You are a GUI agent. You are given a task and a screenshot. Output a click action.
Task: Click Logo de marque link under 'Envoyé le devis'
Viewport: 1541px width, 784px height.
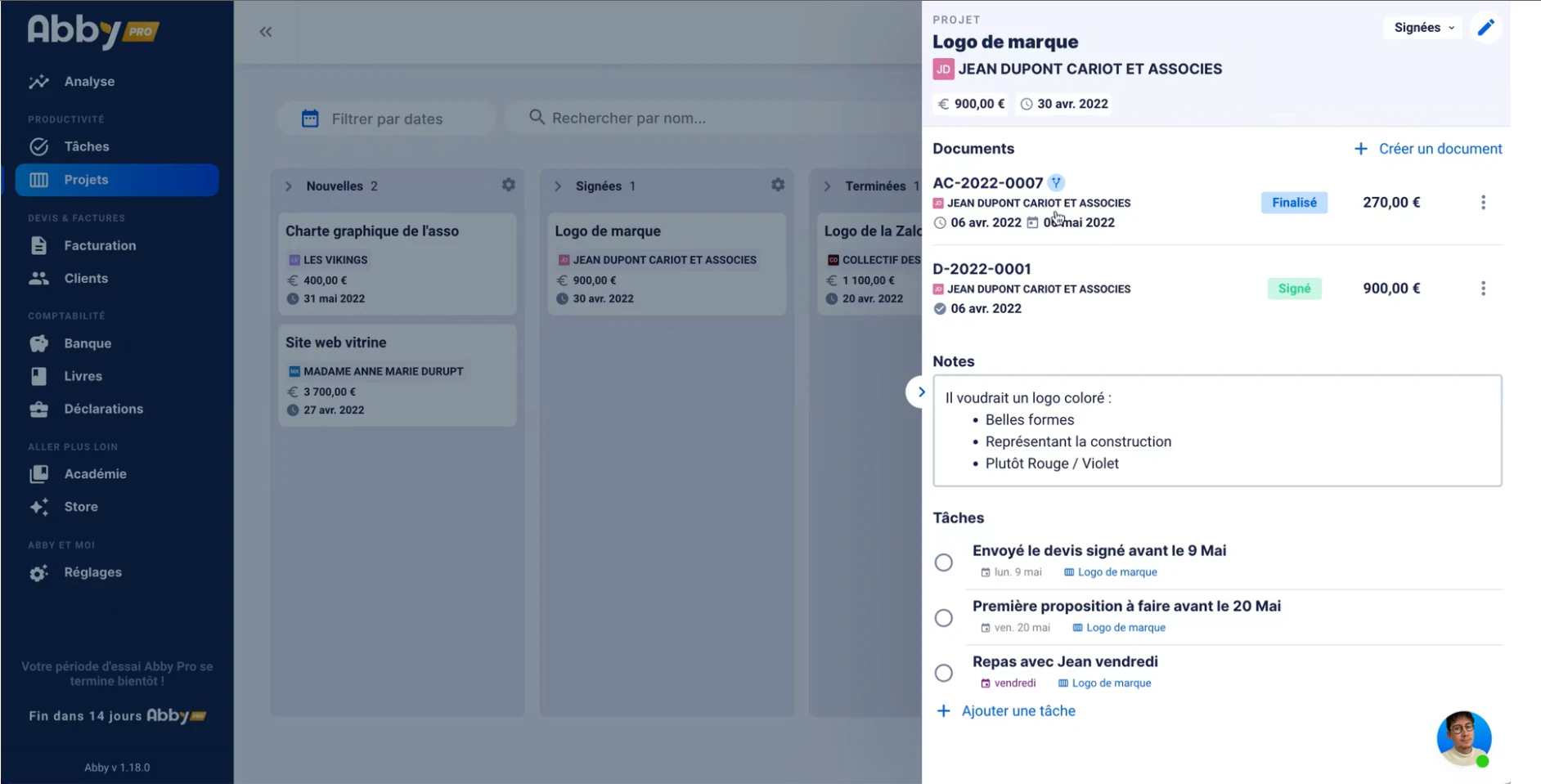(x=1111, y=572)
